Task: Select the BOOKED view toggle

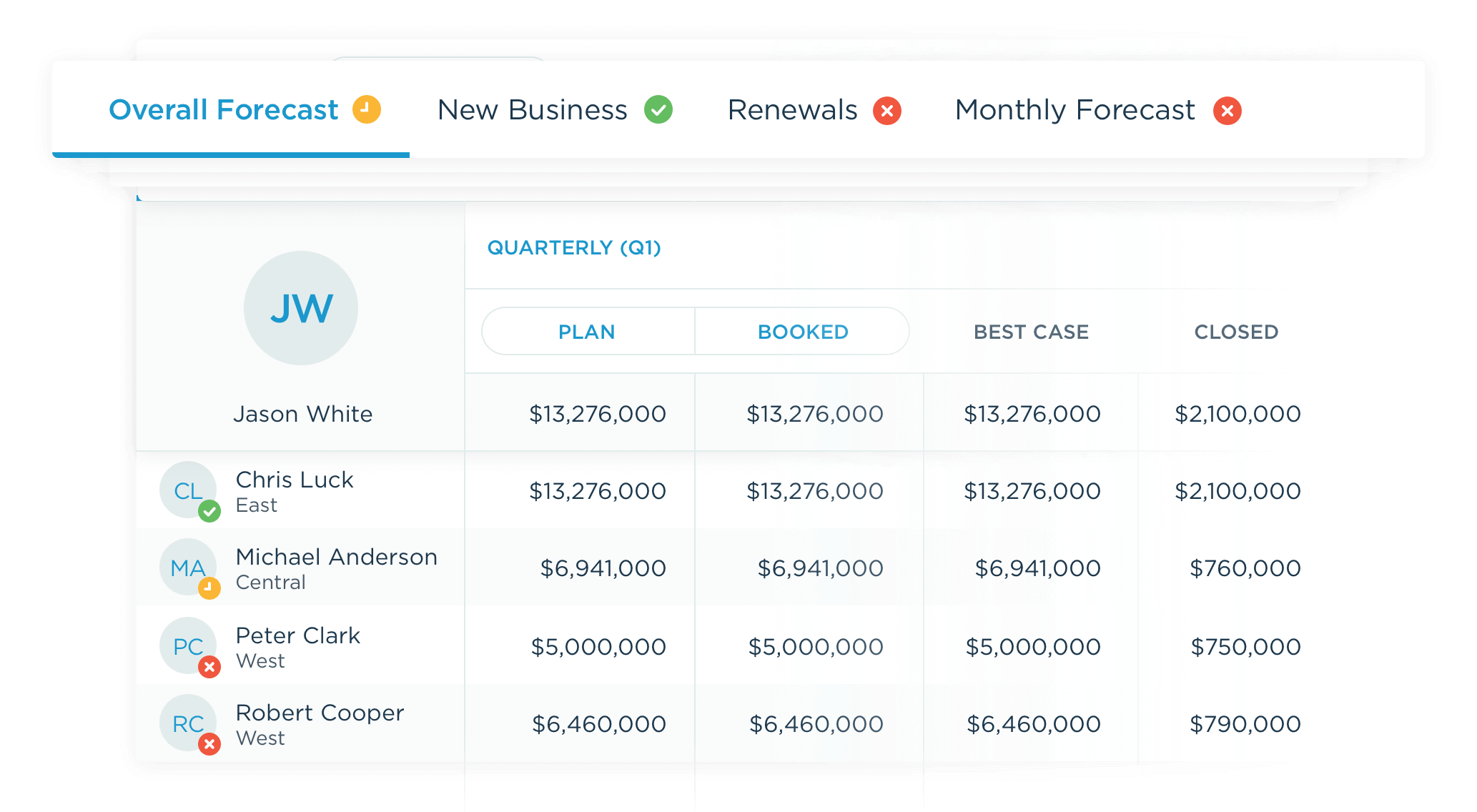Action: point(801,331)
